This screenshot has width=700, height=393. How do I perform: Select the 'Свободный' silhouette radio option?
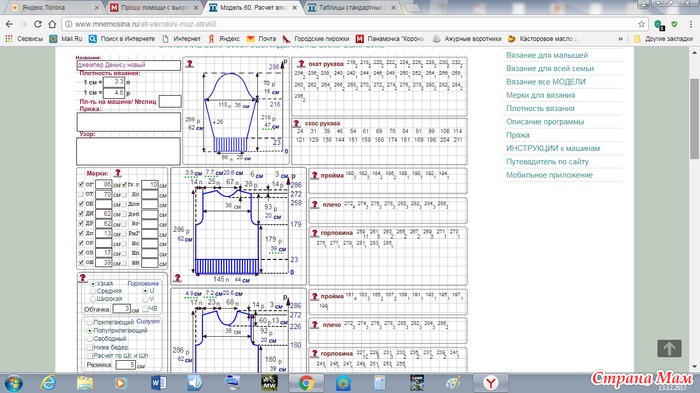[x=90, y=339]
